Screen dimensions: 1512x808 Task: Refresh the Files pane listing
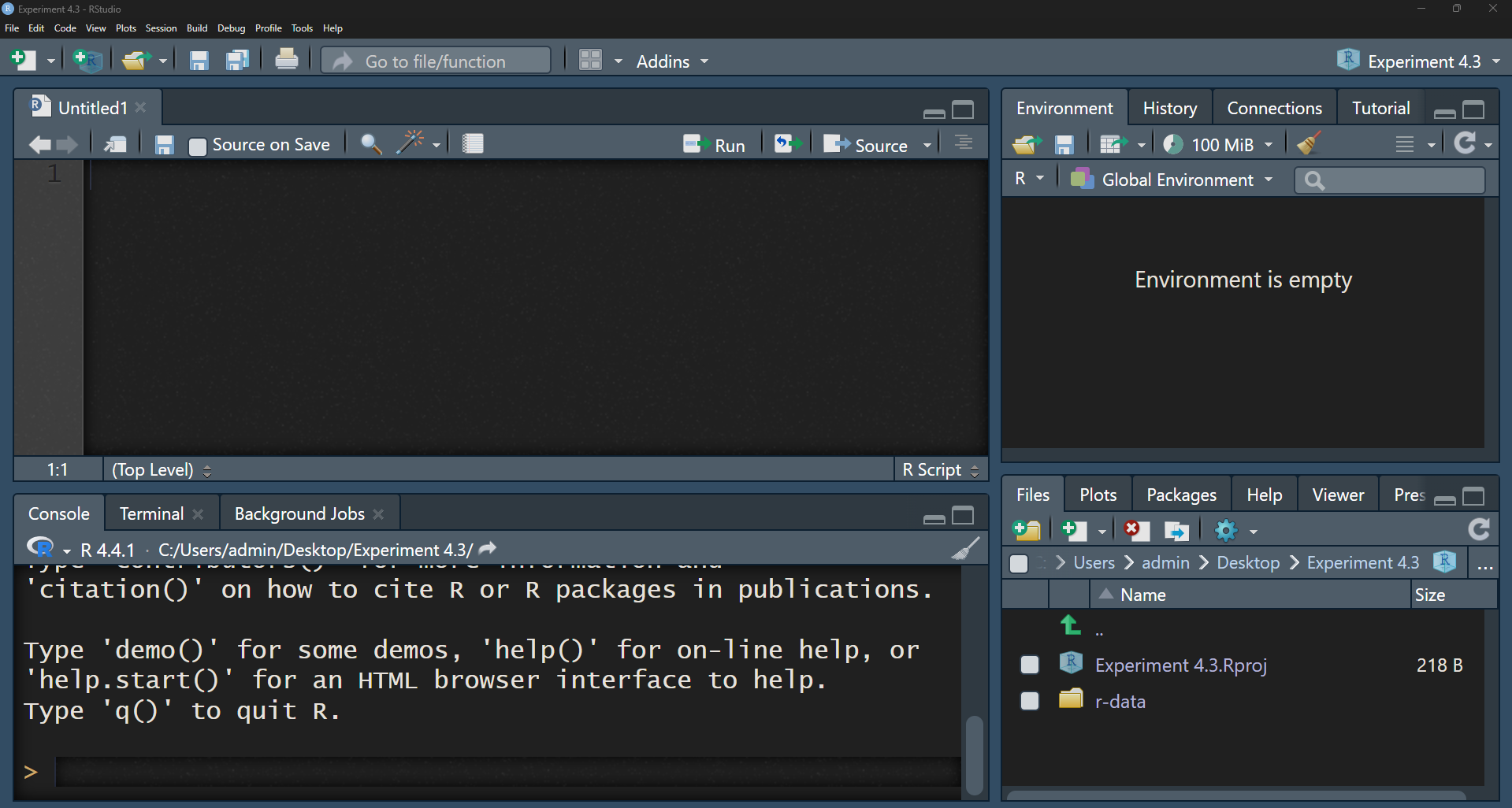tap(1479, 529)
